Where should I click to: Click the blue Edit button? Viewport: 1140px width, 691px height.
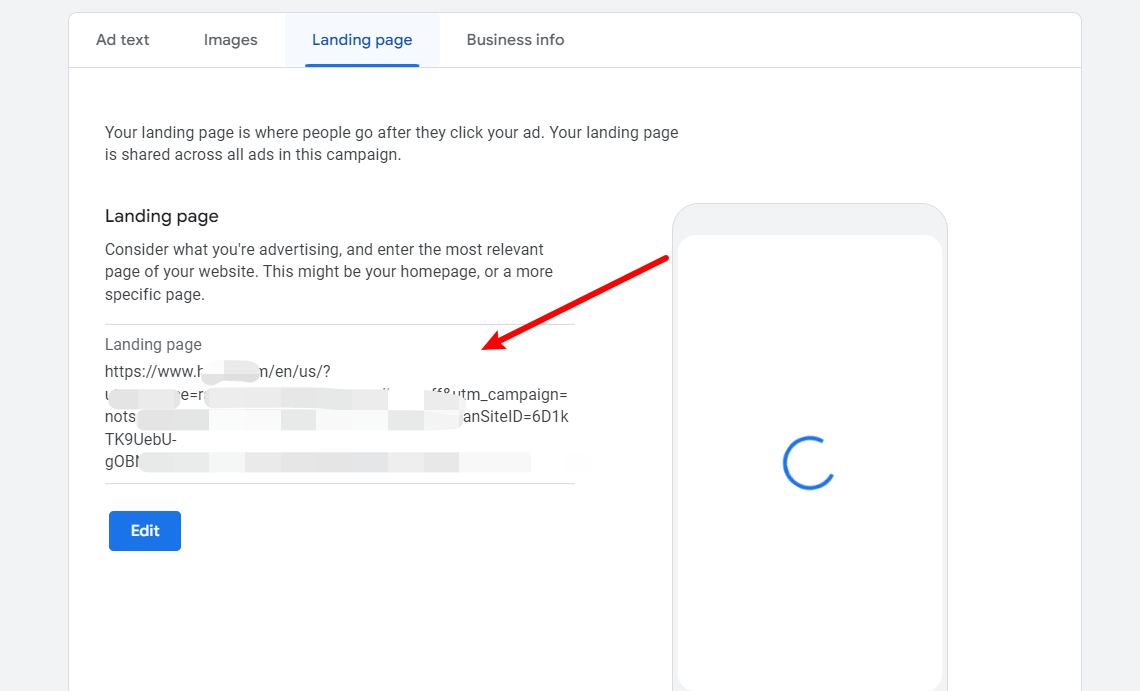[145, 531]
